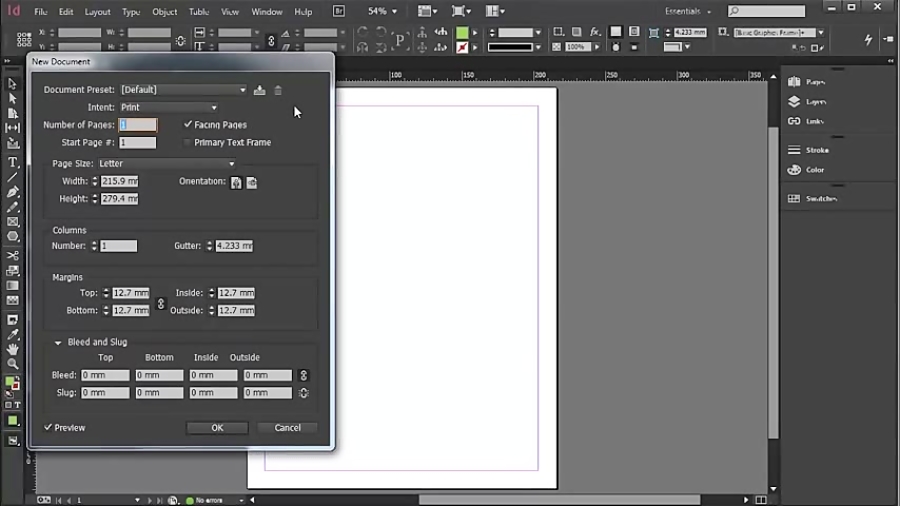Select the Zoom tool
The image size is (900, 506).
tap(12, 364)
